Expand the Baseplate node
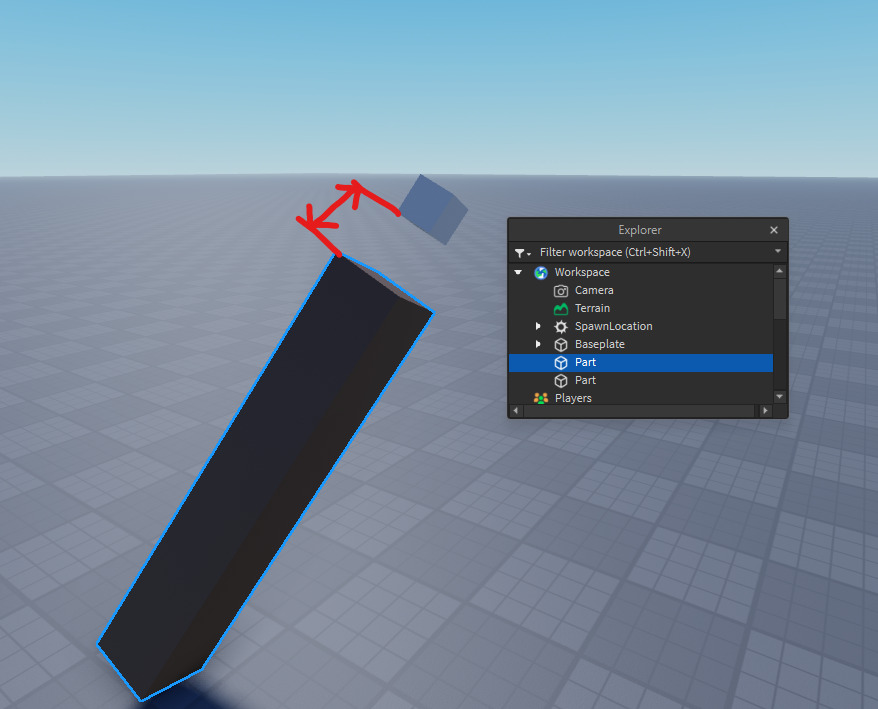This screenshot has height=709, width=878. (538, 344)
